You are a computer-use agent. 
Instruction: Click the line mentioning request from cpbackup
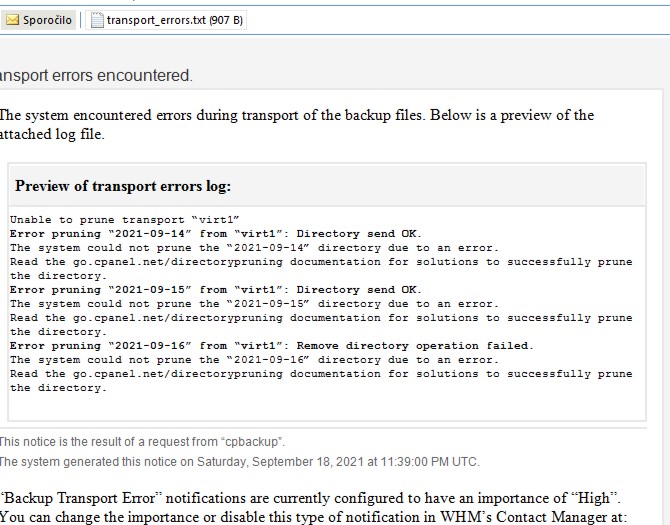click(142, 441)
